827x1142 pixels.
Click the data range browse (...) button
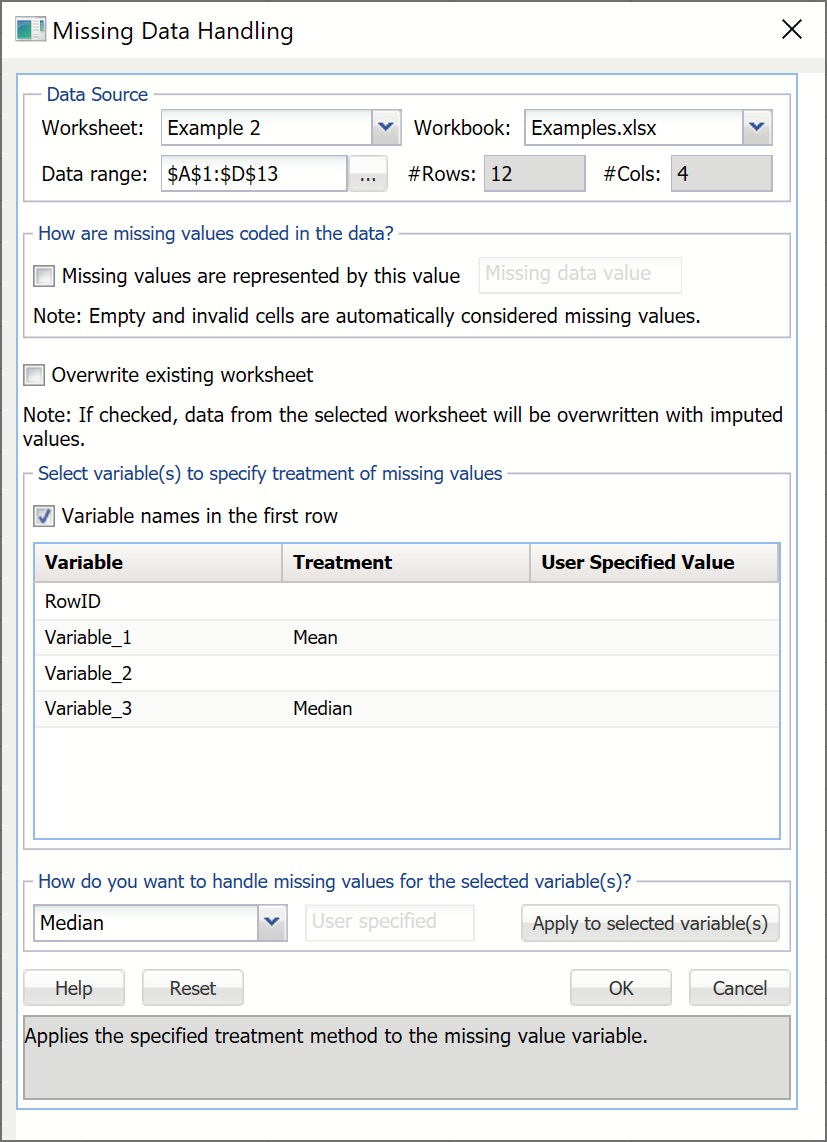[368, 173]
